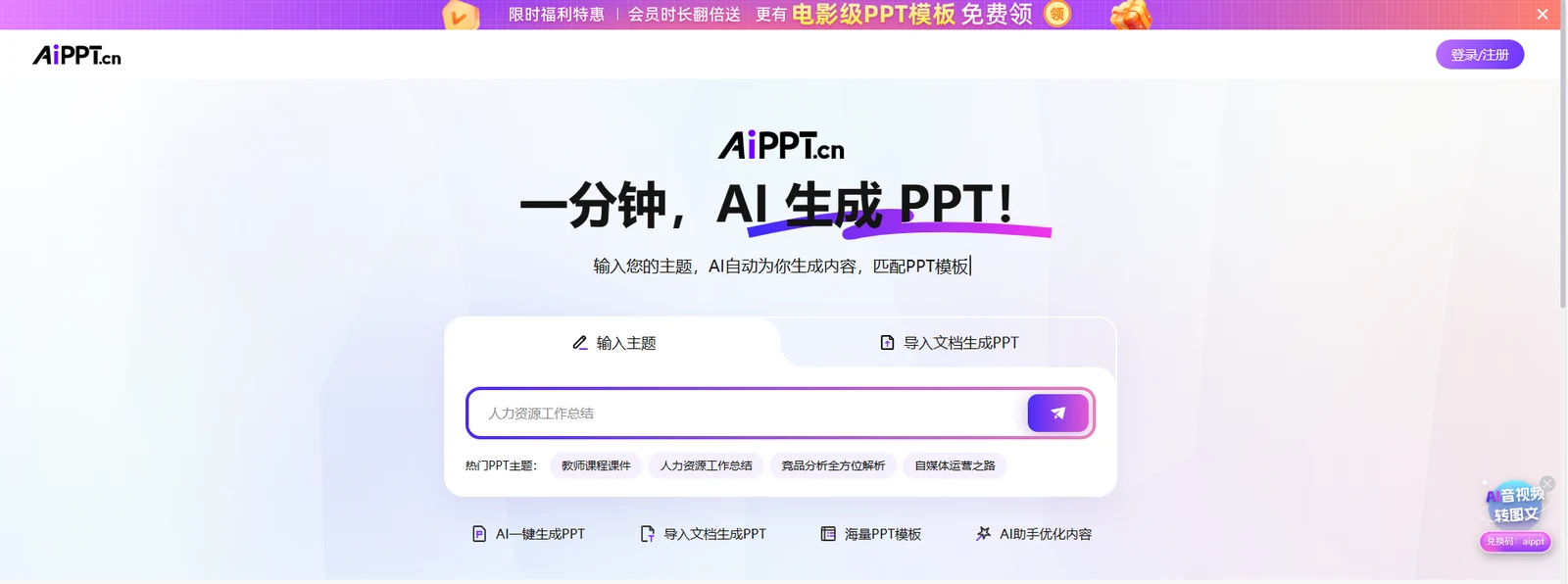This screenshot has width=1568, height=584.
Task: Click the gift box icon in banner
Action: point(1130,15)
